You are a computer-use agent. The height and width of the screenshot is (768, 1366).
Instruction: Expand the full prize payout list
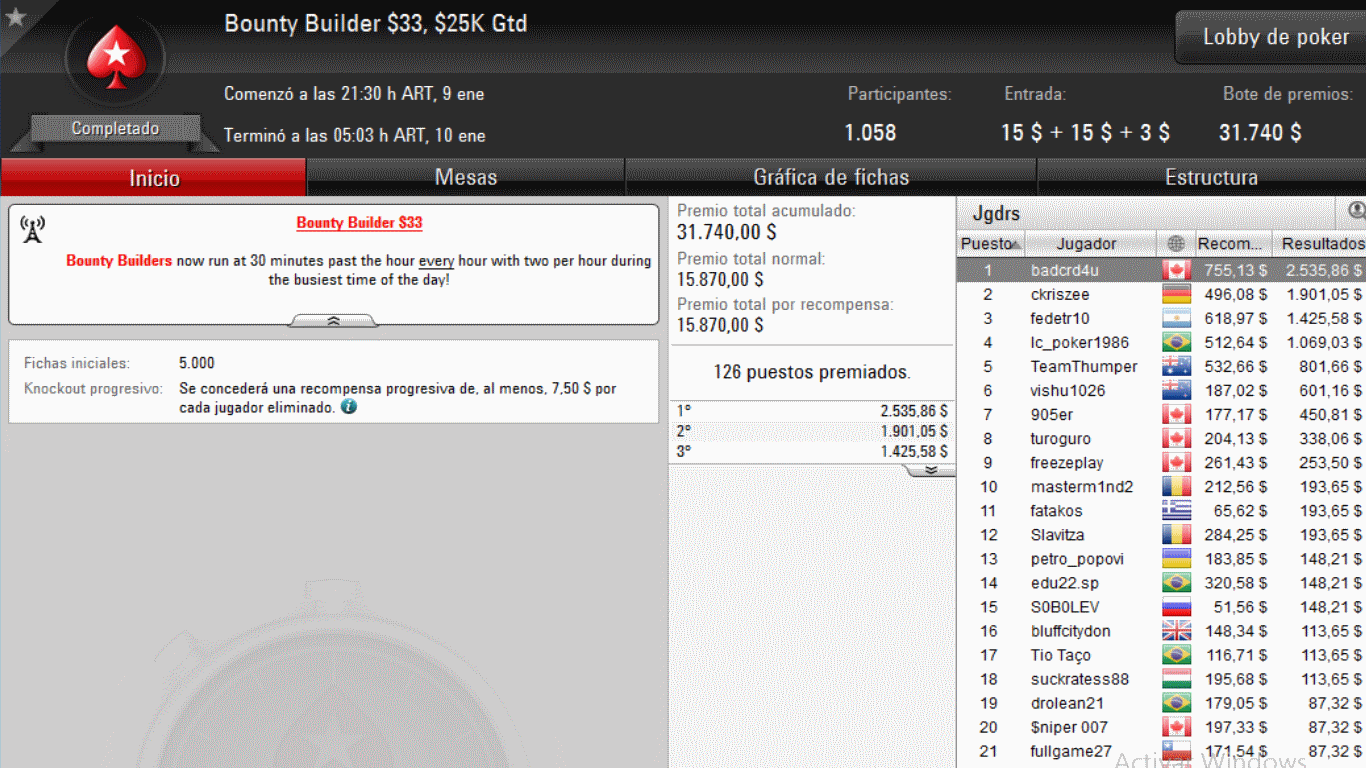click(930, 470)
